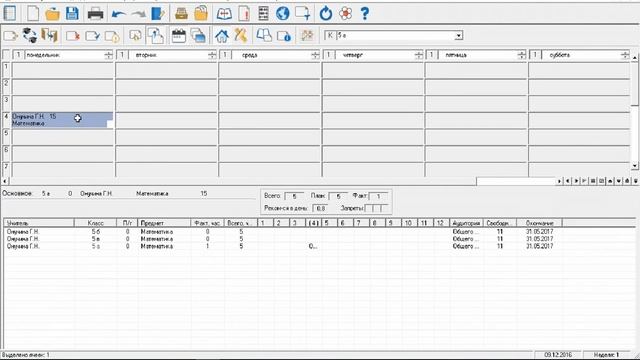Open a file with the folder icon
Screen dimensions: 640x360
(x=52, y=13)
